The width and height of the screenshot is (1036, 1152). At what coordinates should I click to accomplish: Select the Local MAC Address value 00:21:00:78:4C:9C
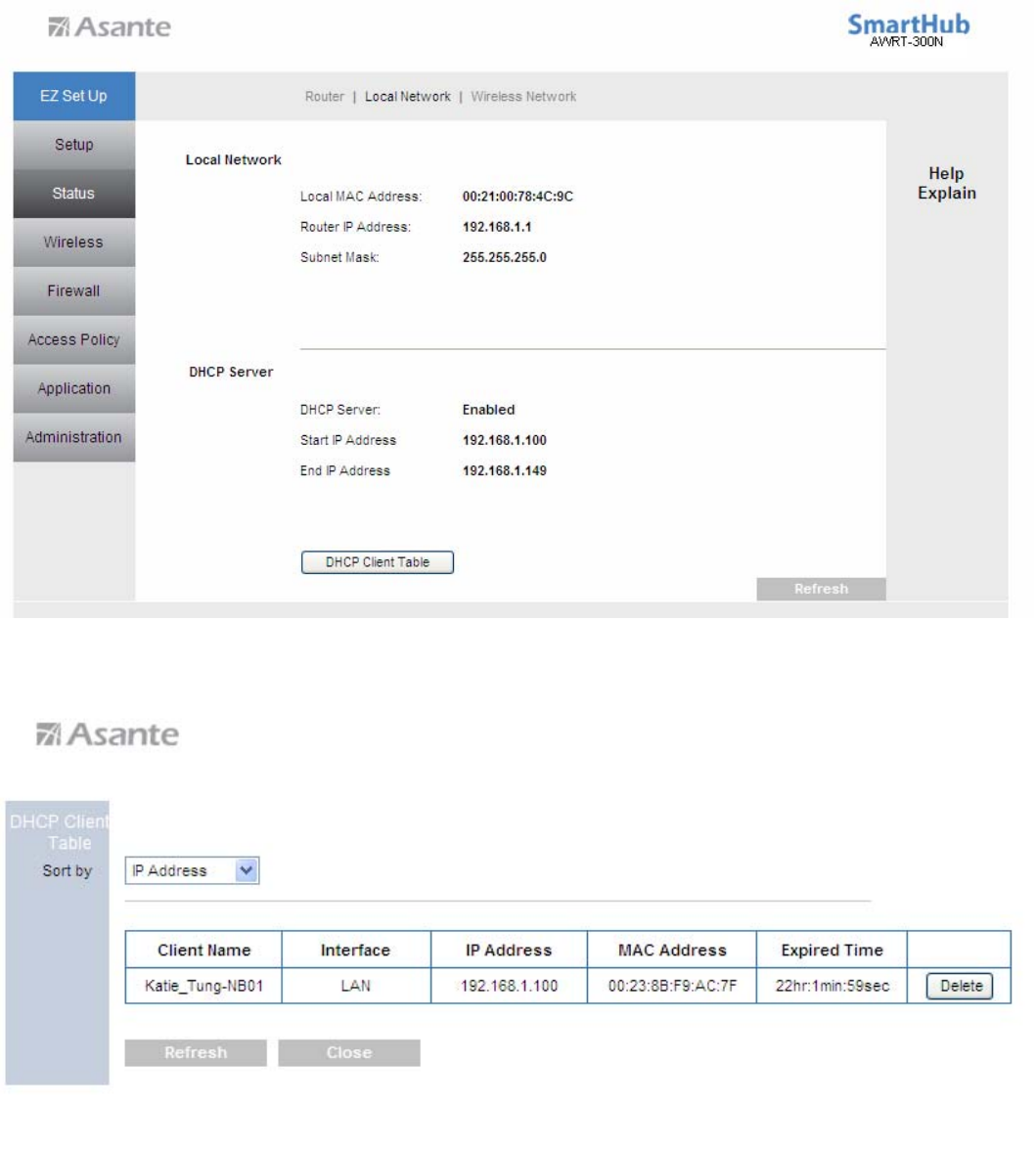[518, 197]
